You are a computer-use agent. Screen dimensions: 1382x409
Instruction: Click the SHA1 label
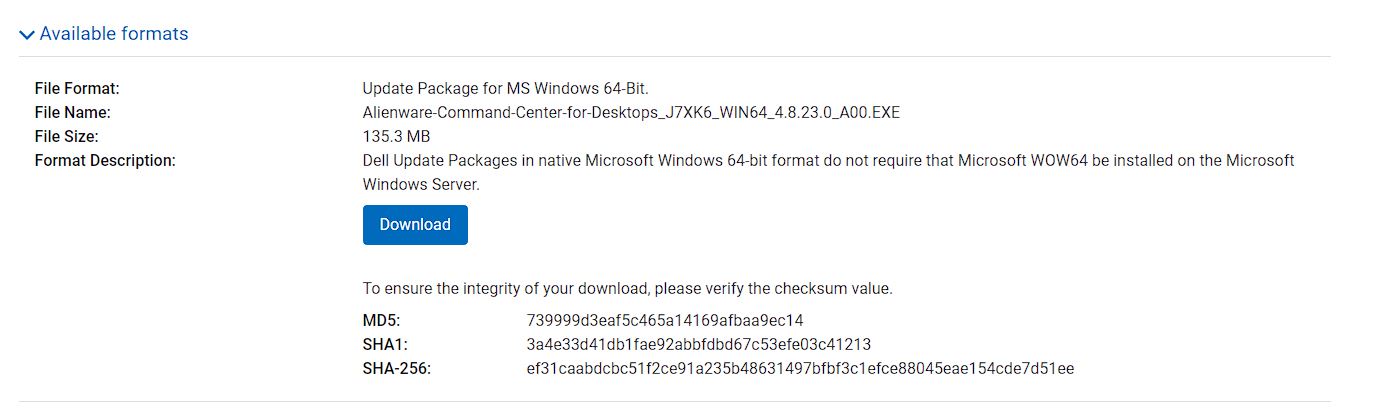(383, 345)
